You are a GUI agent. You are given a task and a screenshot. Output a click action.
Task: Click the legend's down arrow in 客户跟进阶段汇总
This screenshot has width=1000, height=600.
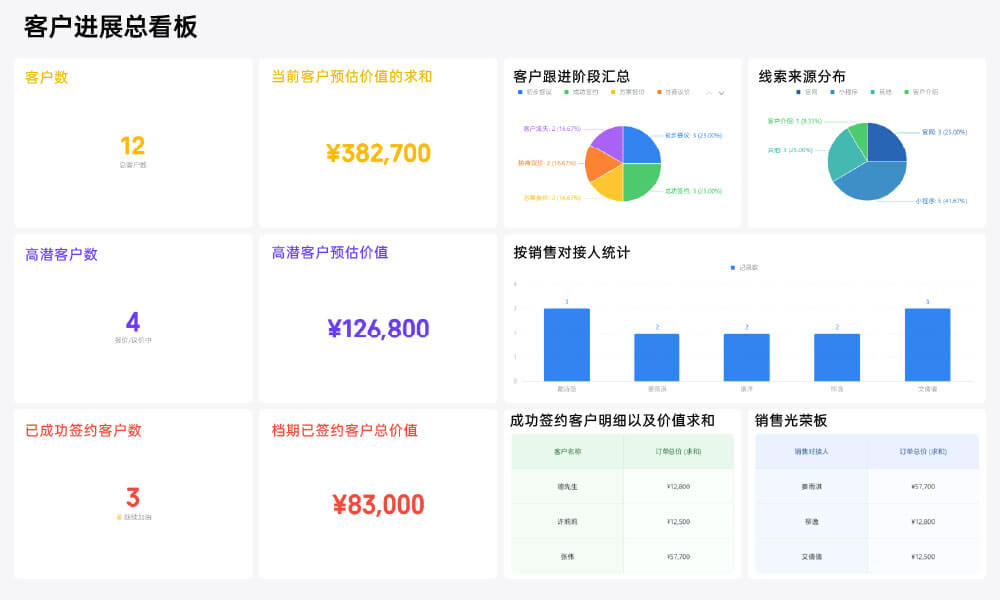point(721,93)
